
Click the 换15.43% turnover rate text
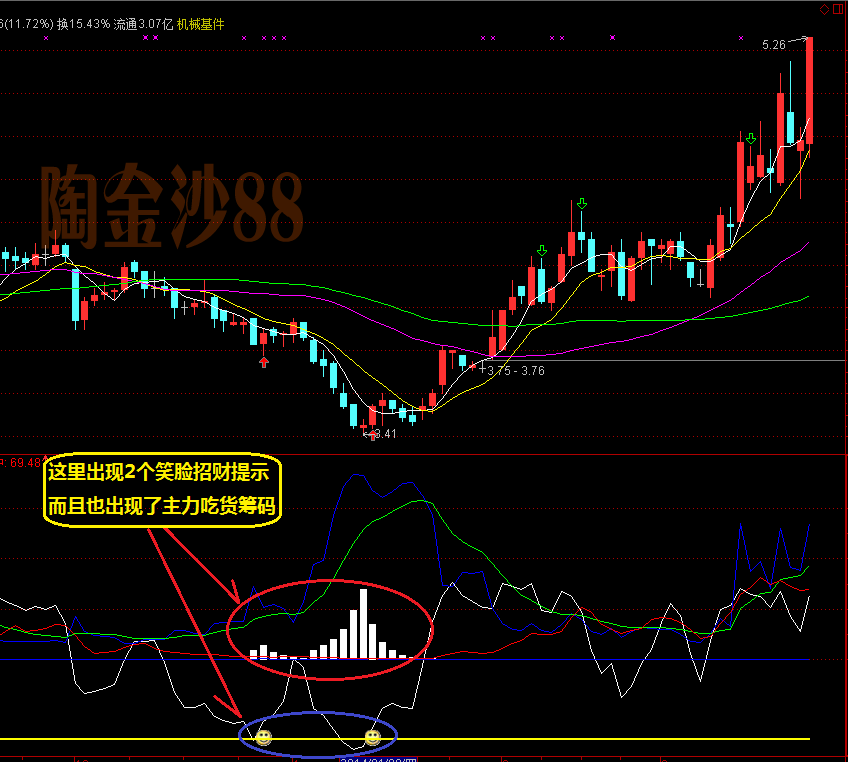(83, 24)
